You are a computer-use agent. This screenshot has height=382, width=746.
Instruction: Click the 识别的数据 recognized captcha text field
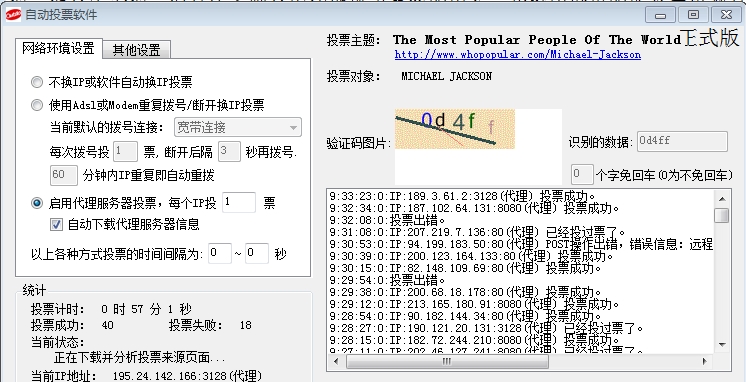pos(682,142)
